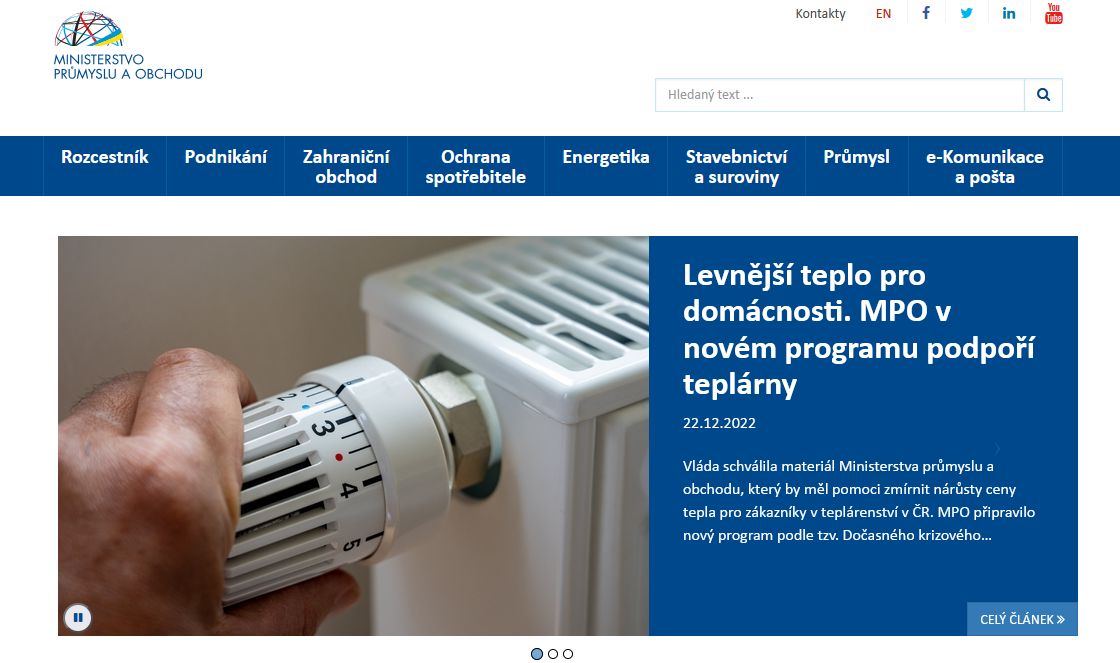Viewport: 1120px width, 663px height.
Task: Open the YouTube channel icon
Action: [1054, 13]
